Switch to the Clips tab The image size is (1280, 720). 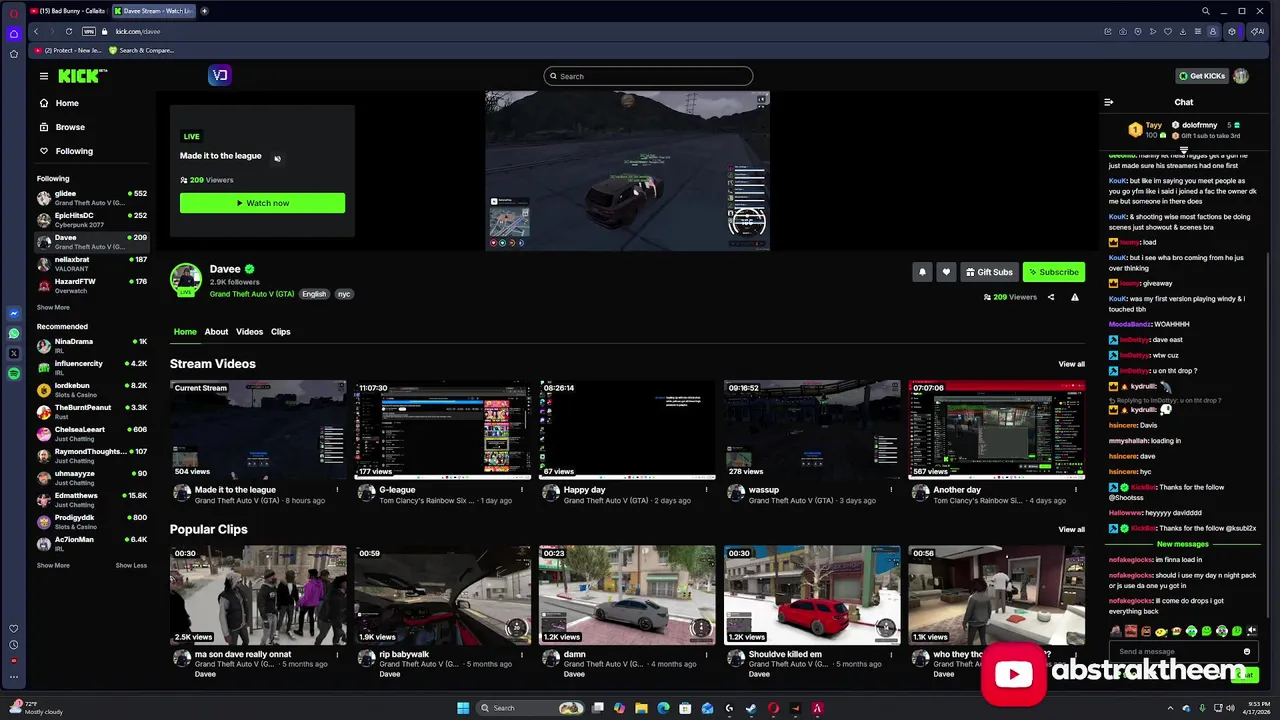280,331
